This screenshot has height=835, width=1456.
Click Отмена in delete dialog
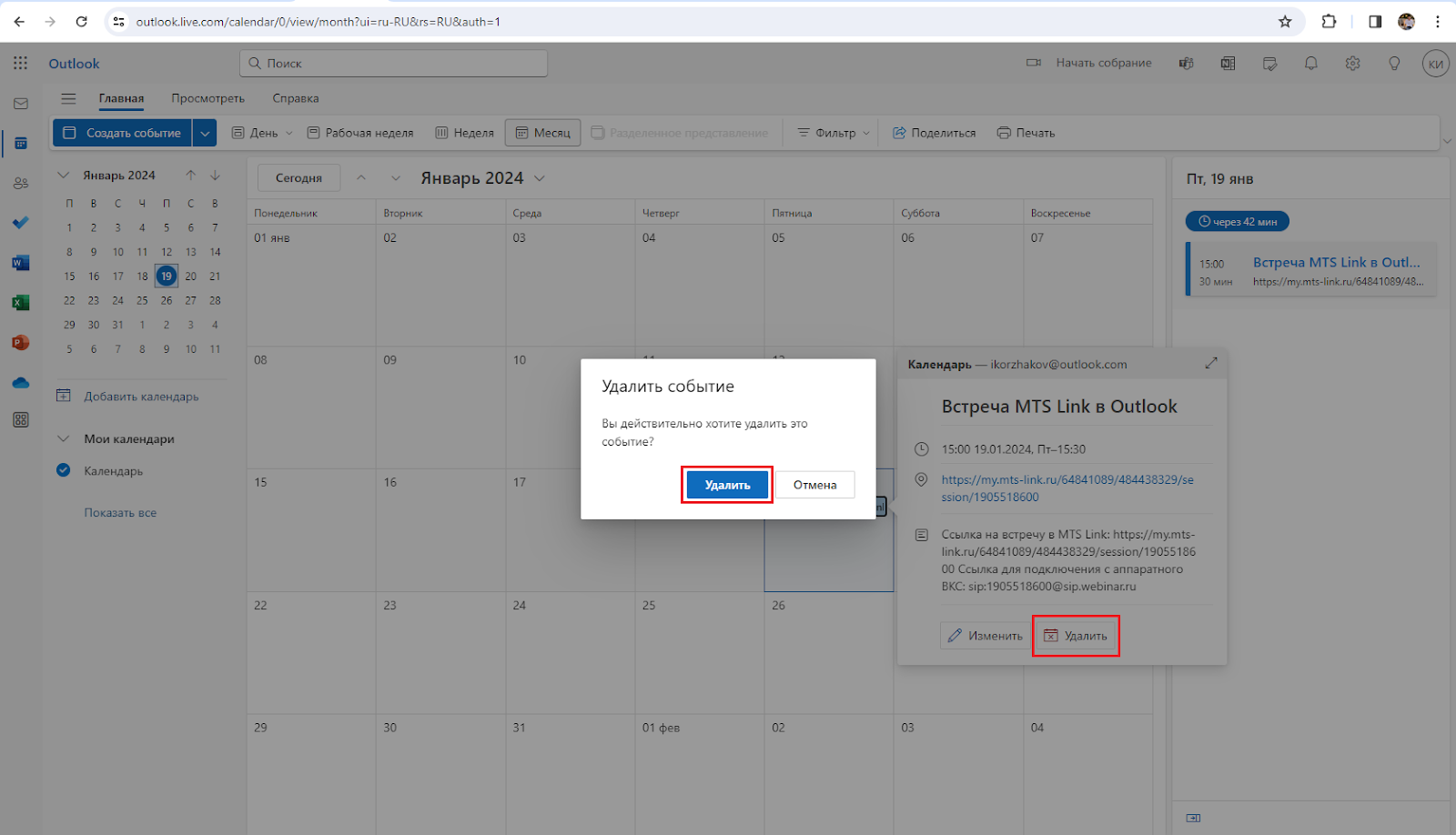[x=814, y=485]
